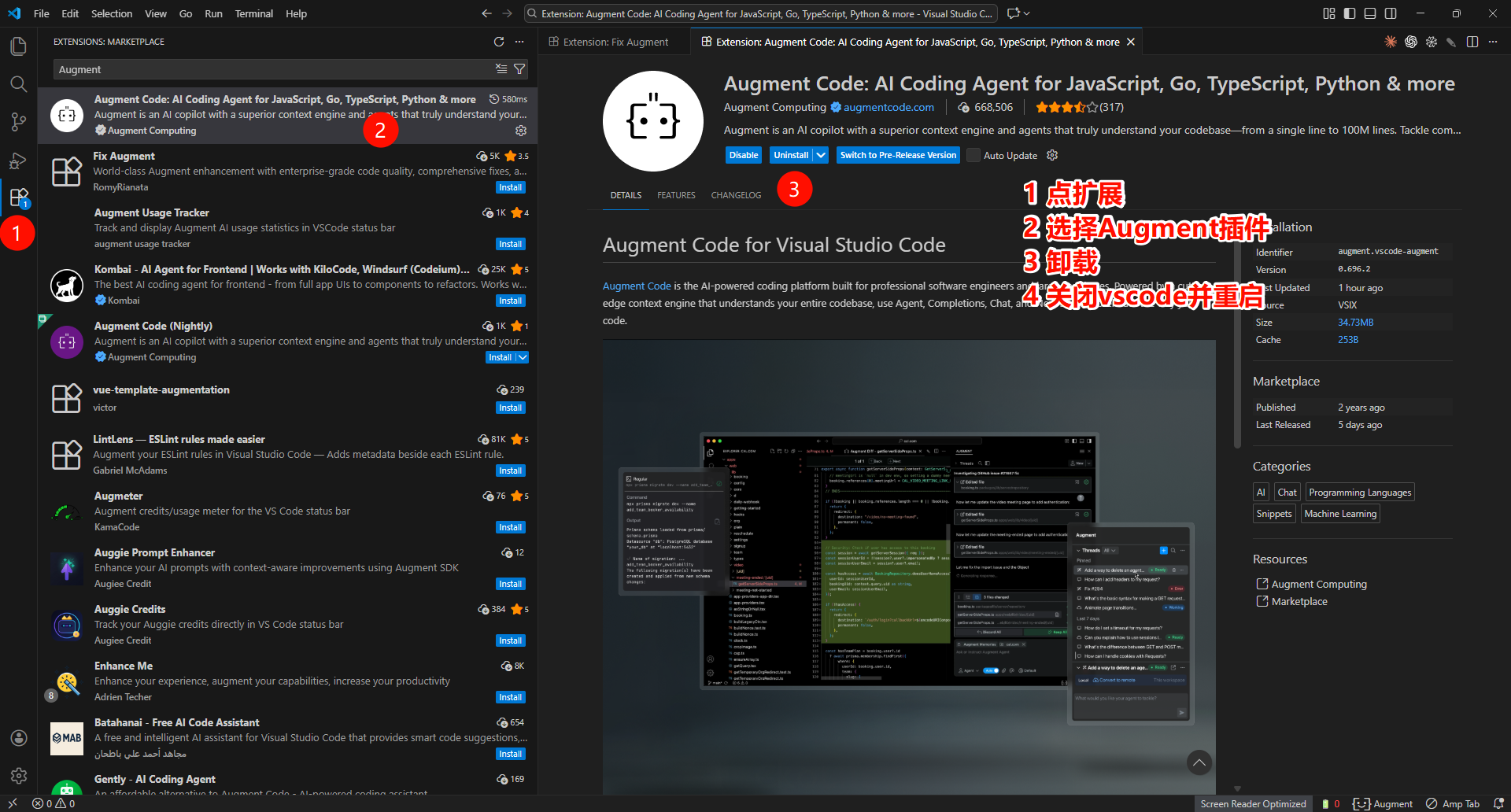
Task: Switch to the Features tab
Action: click(676, 195)
